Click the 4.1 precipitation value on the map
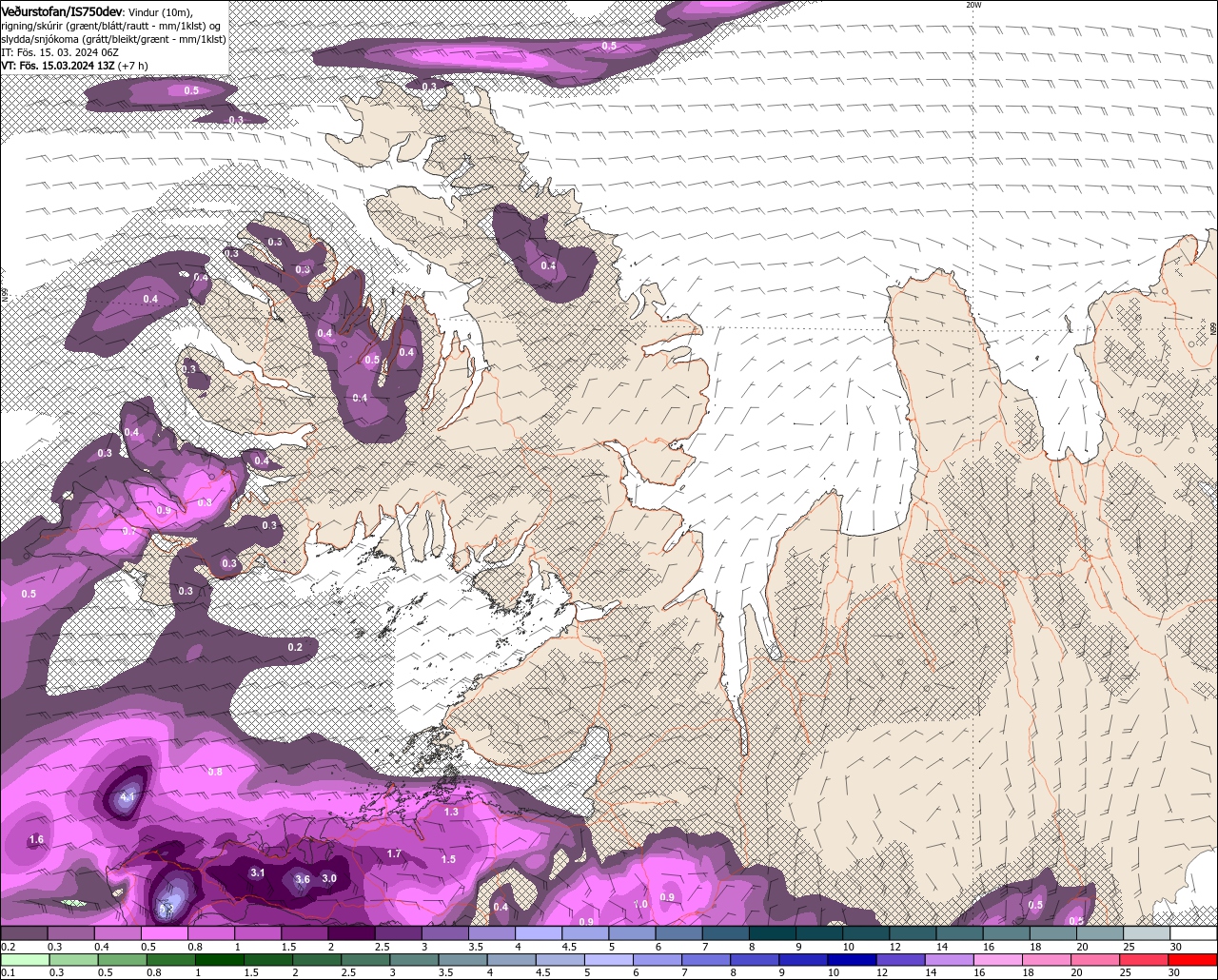The width and height of the screenshot is (1218, 980). [x=129, y=796]
